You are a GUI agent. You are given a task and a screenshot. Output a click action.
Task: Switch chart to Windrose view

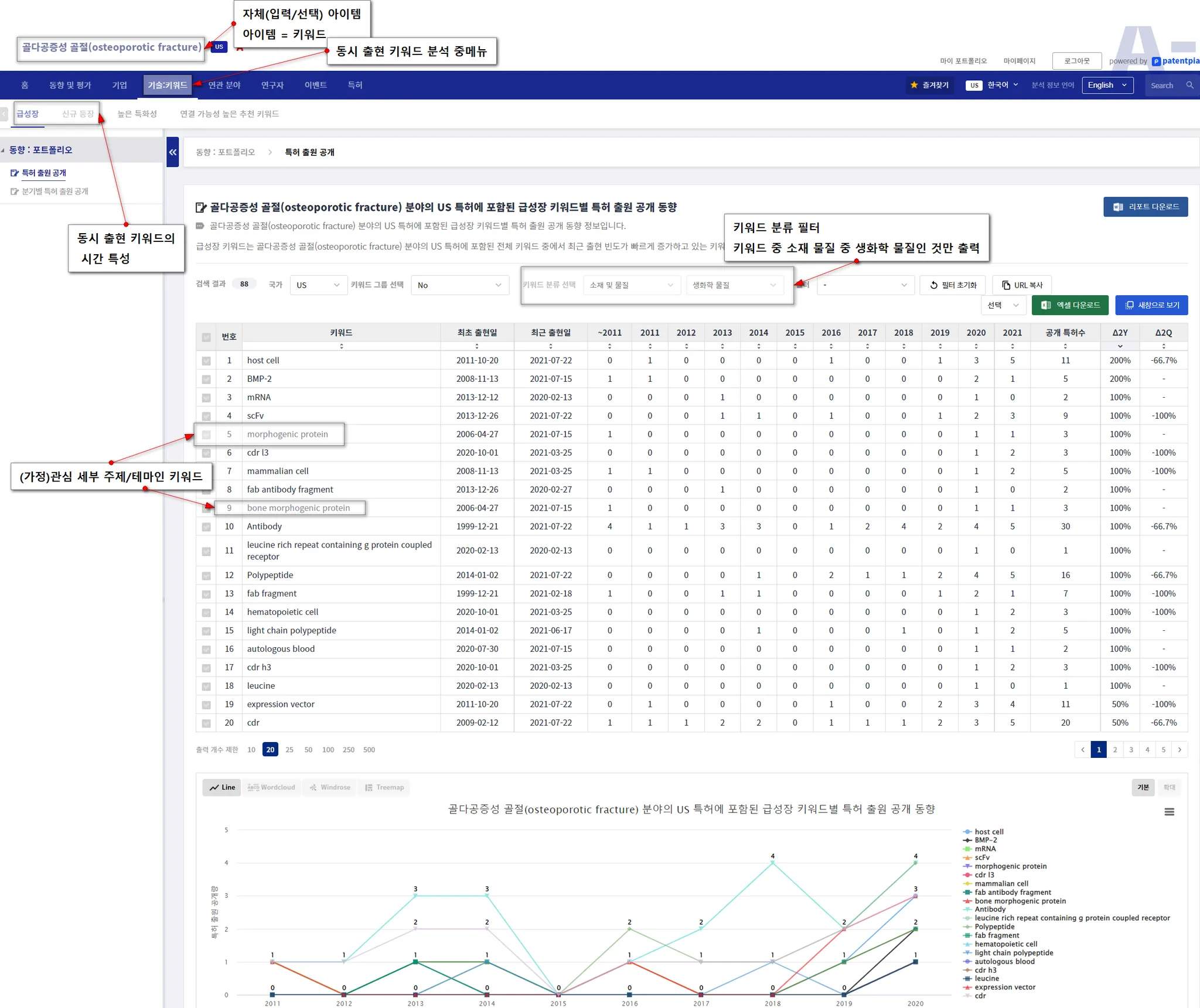click(330, 787)
